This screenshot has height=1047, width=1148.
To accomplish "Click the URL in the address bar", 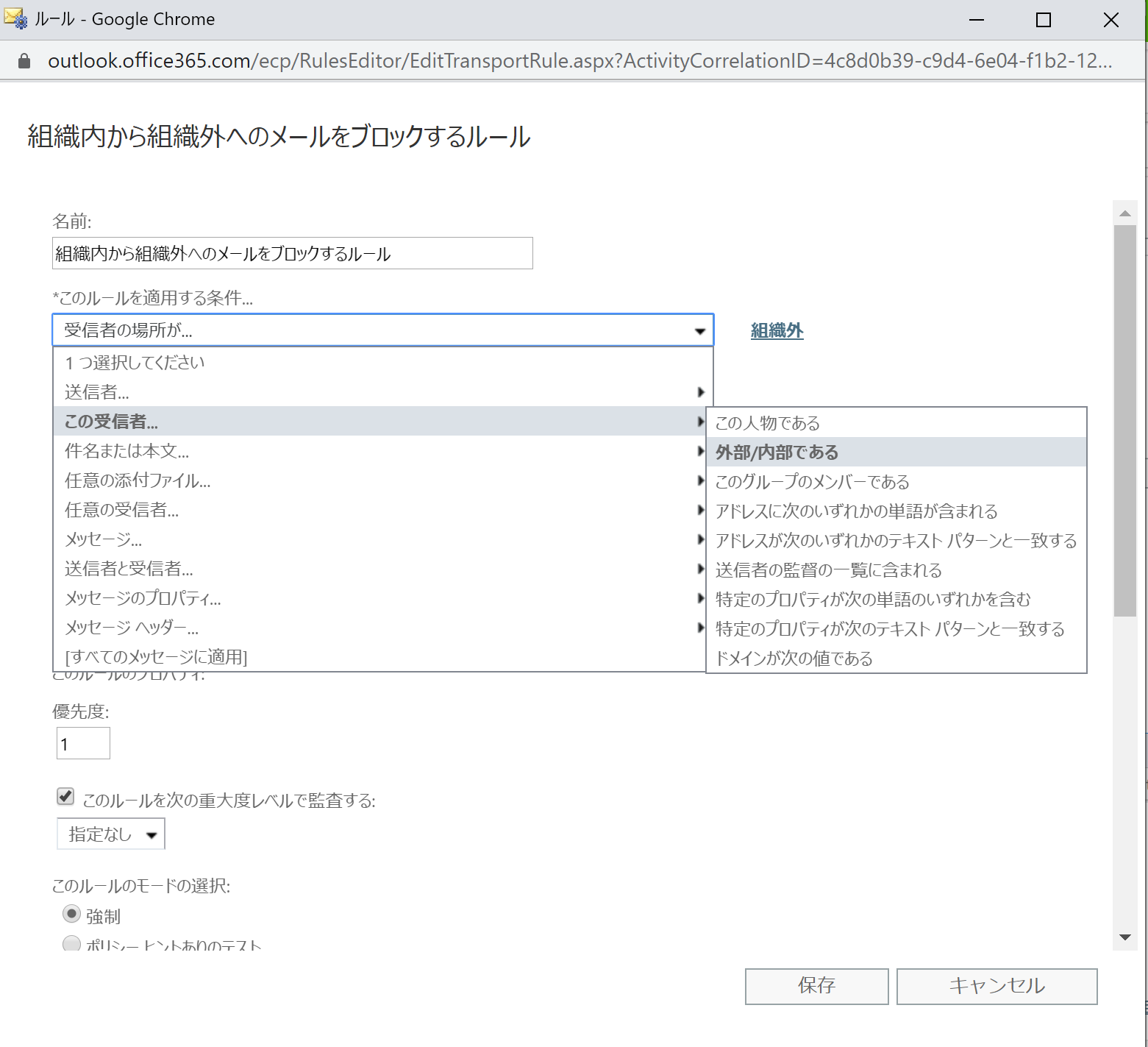I will [580, 60].
